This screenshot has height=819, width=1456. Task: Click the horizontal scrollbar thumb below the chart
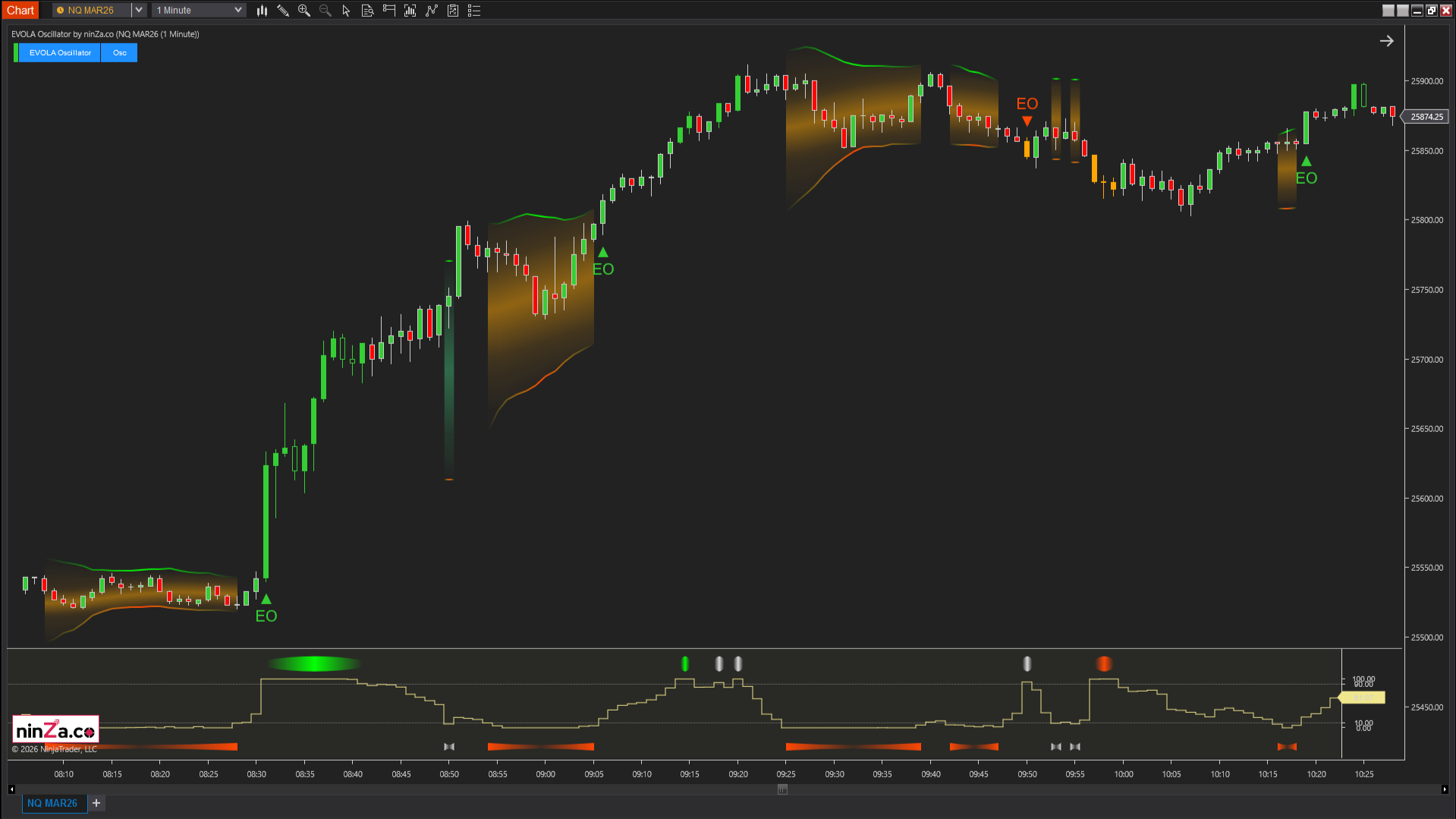click(782, 789)
